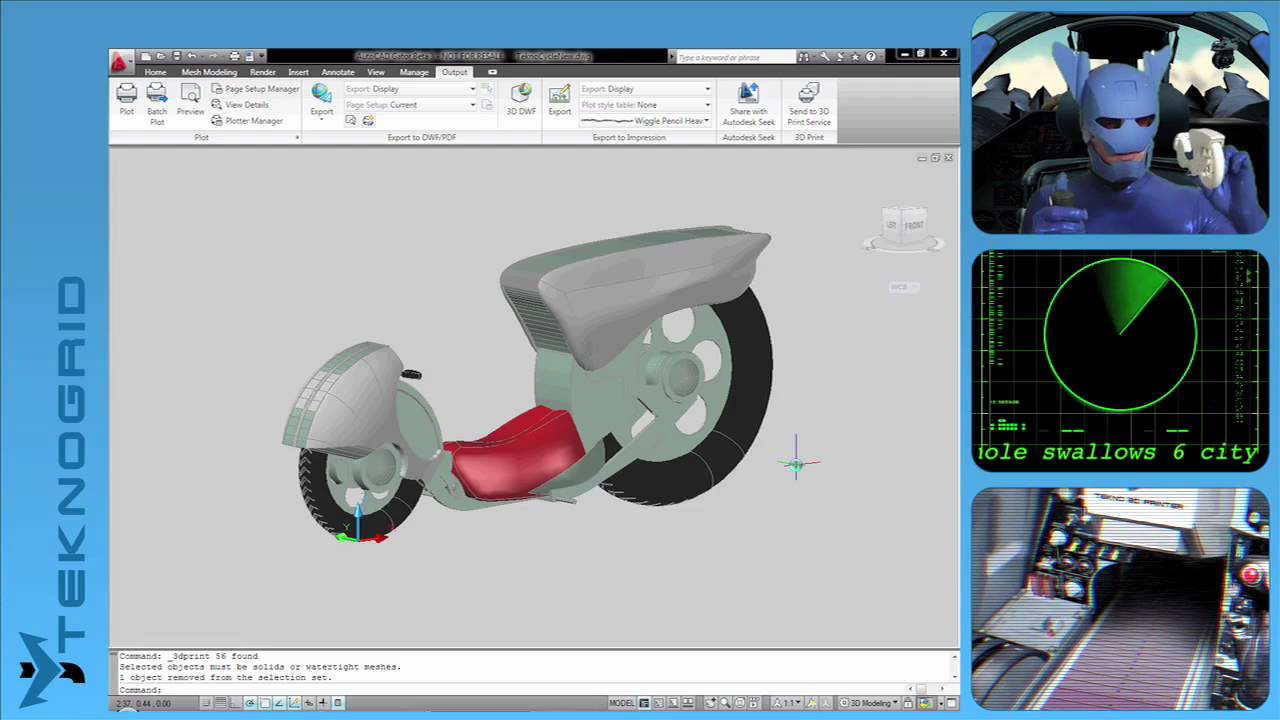This screenshot has width=1280, height=720.
Task: Click the keyword search input field
Action: [735, 58]
